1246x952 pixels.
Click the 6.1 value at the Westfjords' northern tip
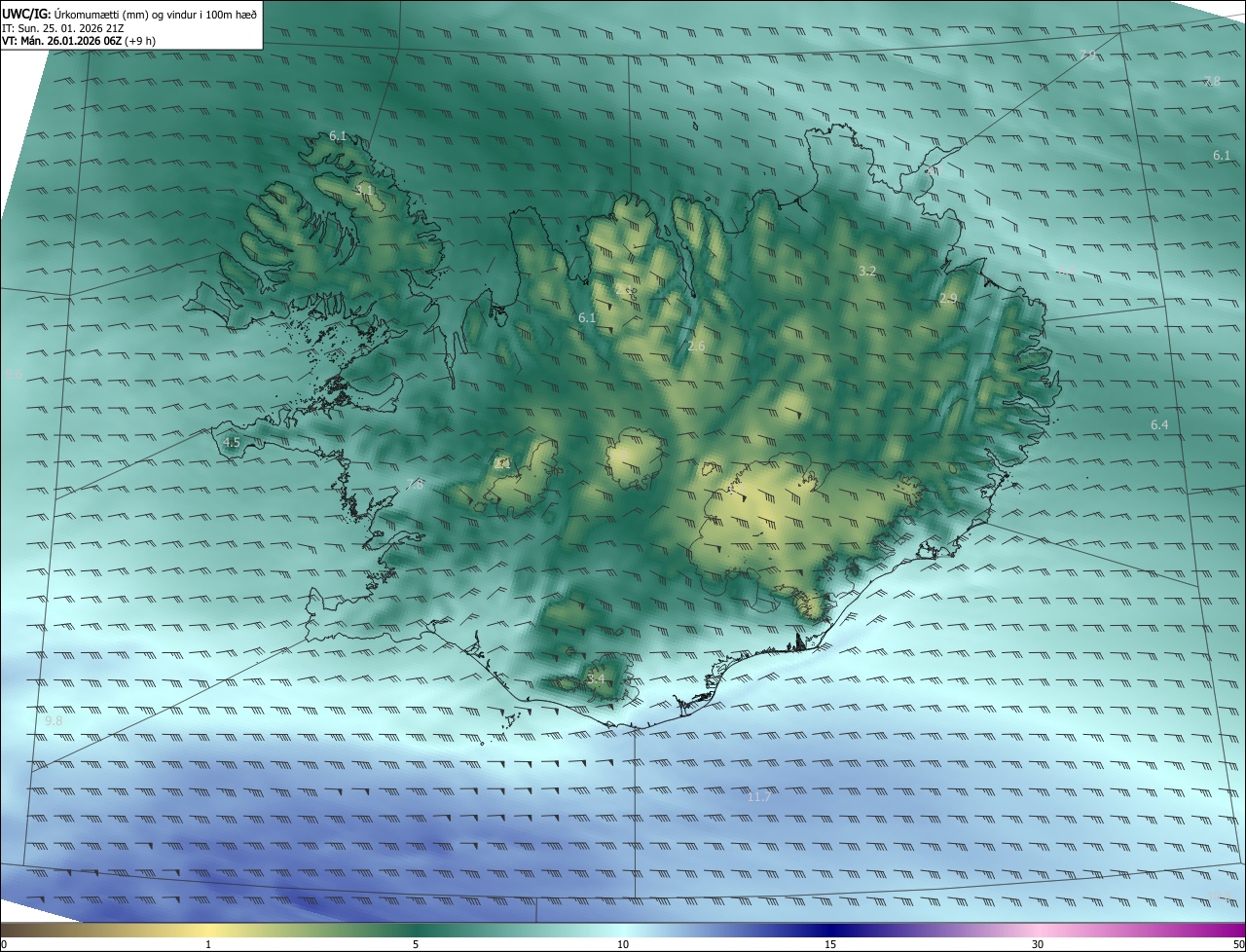click(x=338, y=135)
